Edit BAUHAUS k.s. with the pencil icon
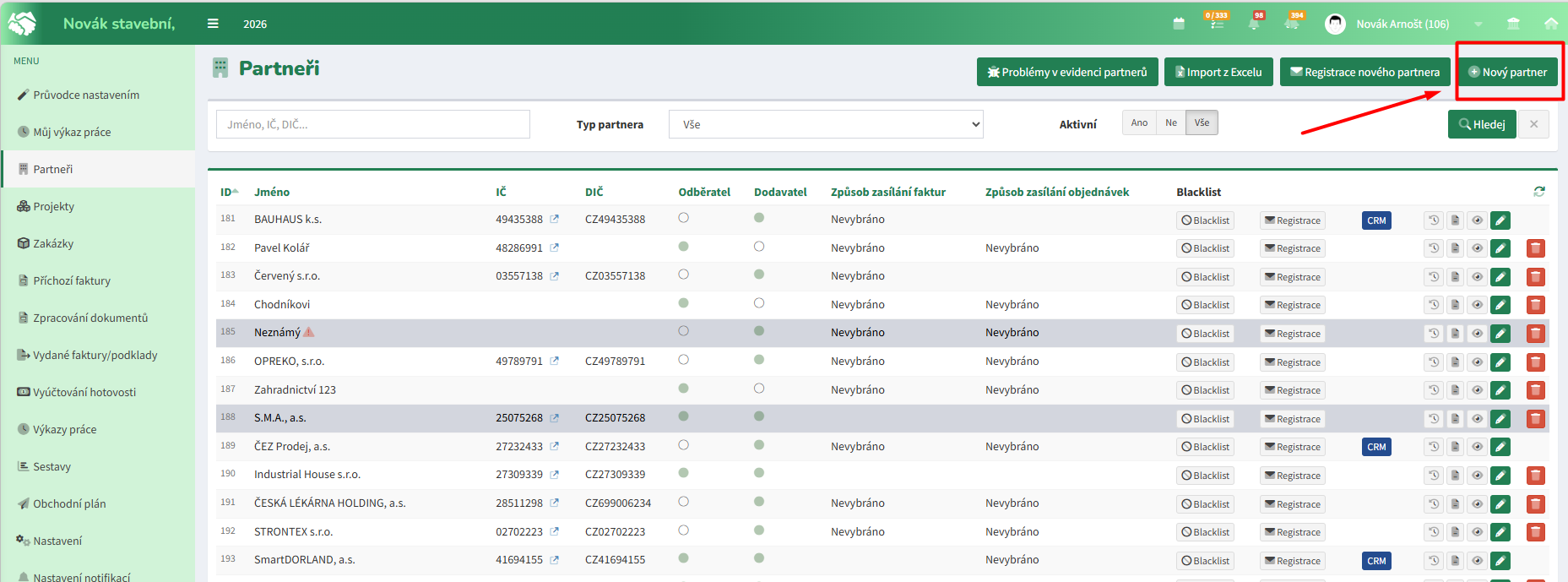 pyautogui.click(x=1500, y=220)
